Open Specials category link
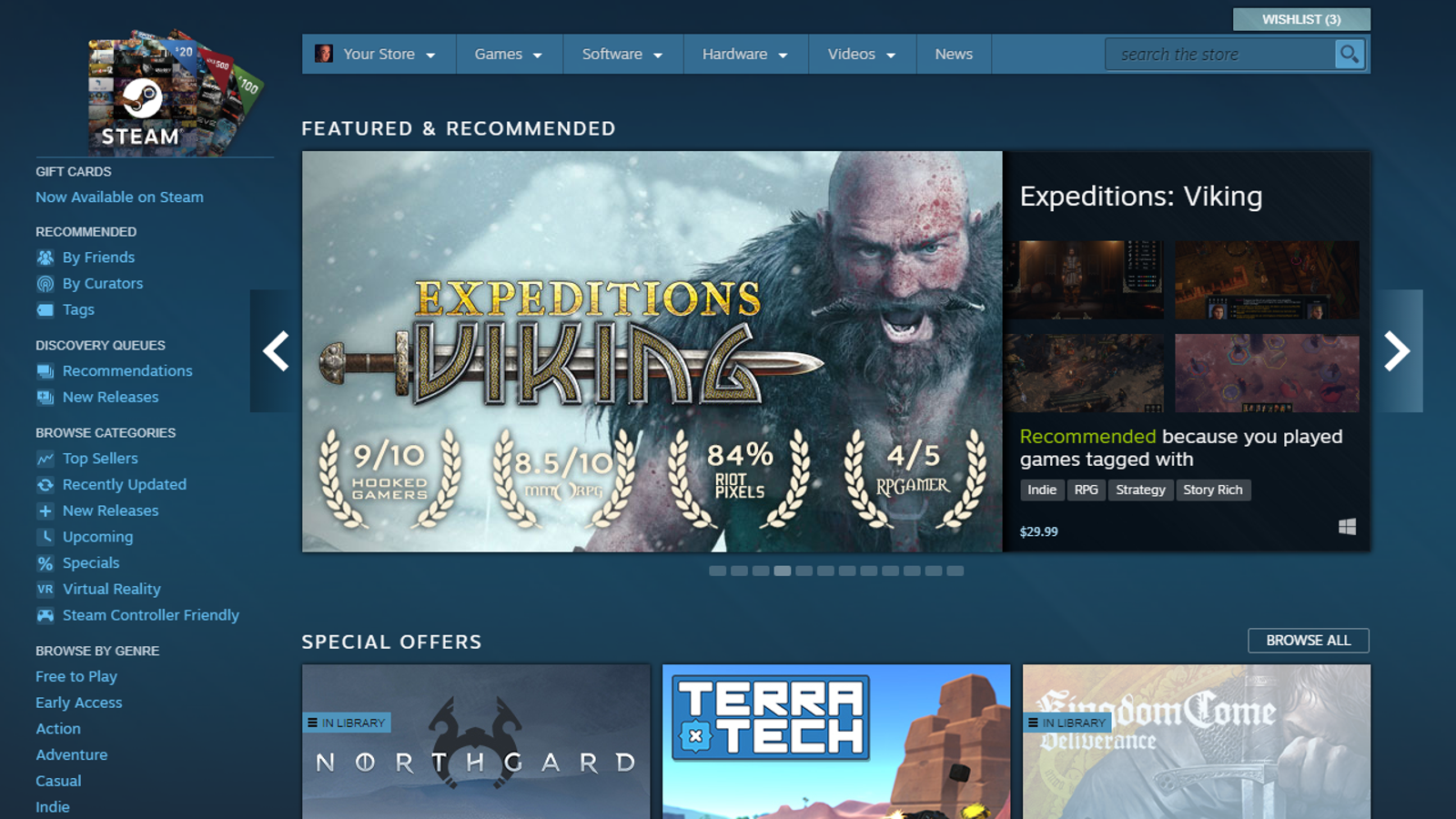This screenshot has width=1456, height=819. (91, 563)
